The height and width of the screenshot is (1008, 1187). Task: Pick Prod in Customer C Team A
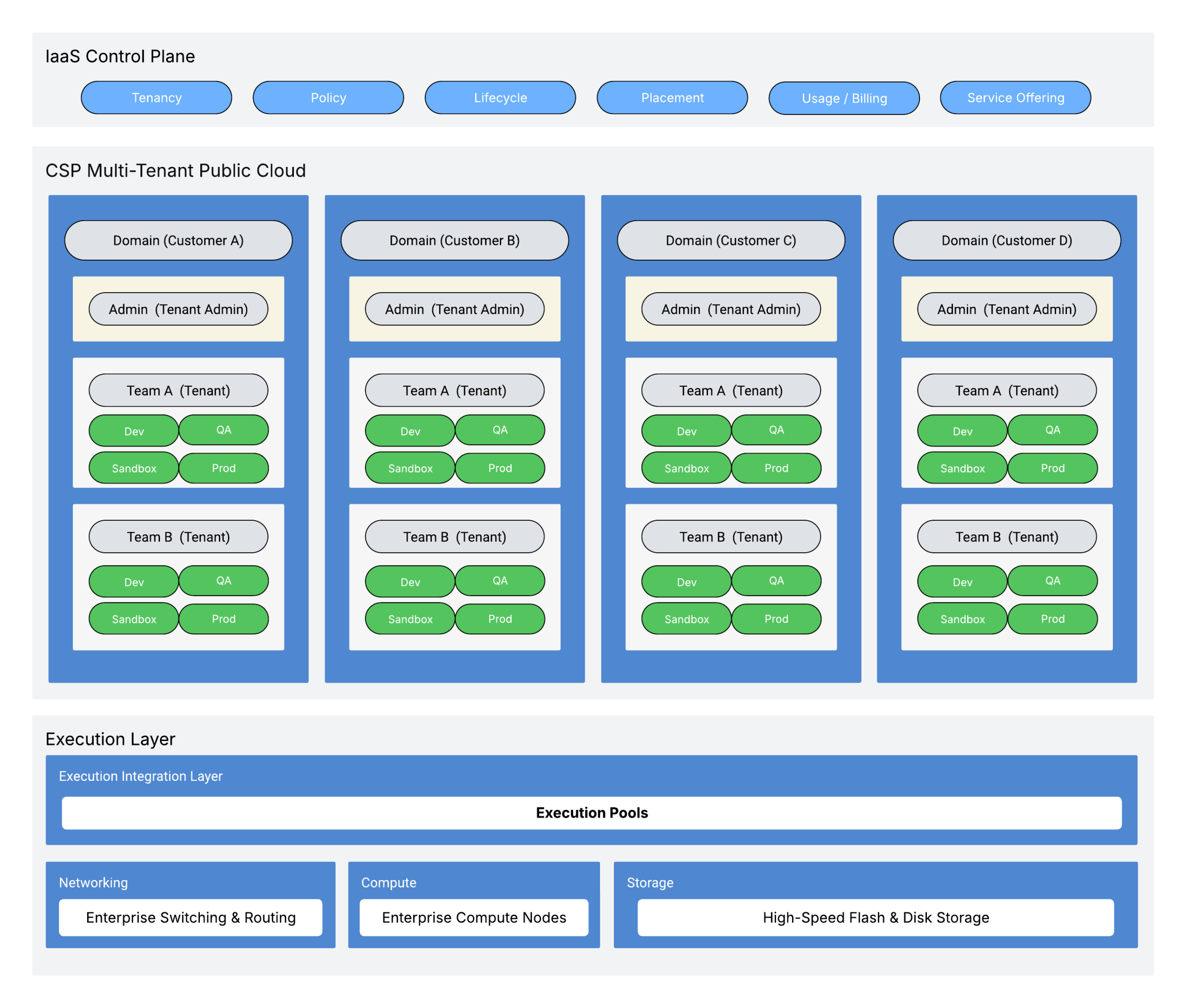(777, 468)
